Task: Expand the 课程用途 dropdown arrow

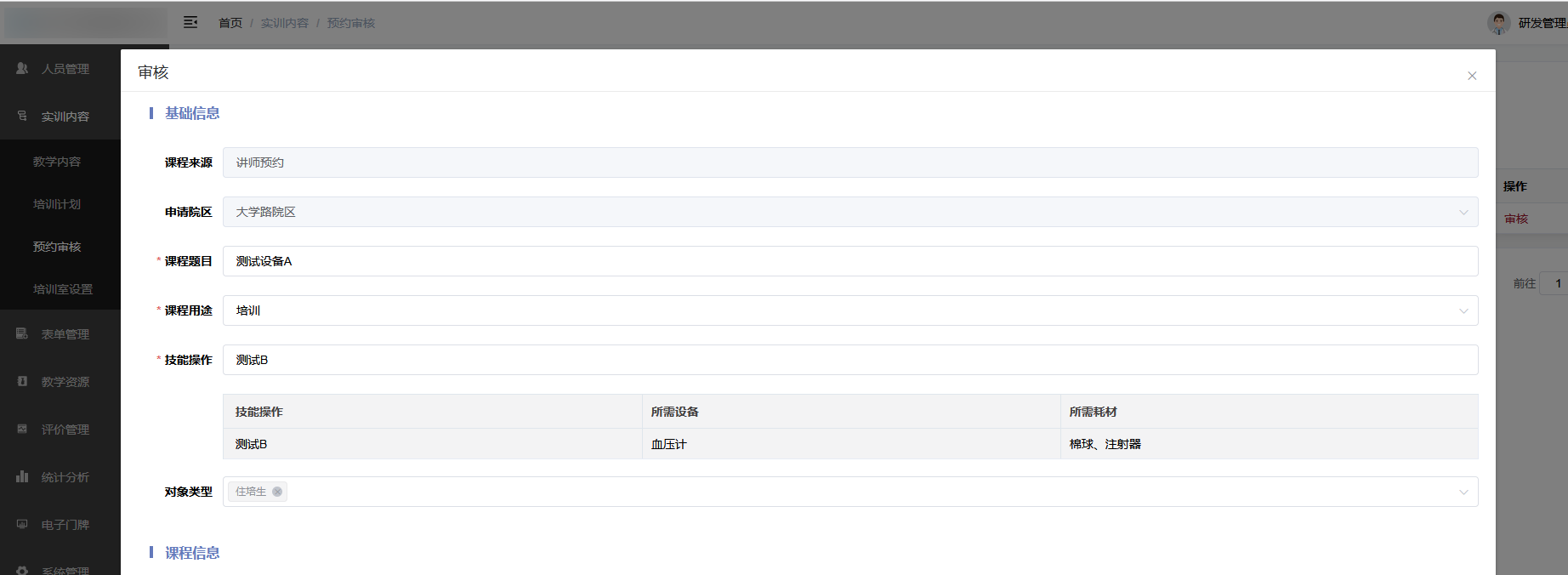Action: click(1463, 310)
